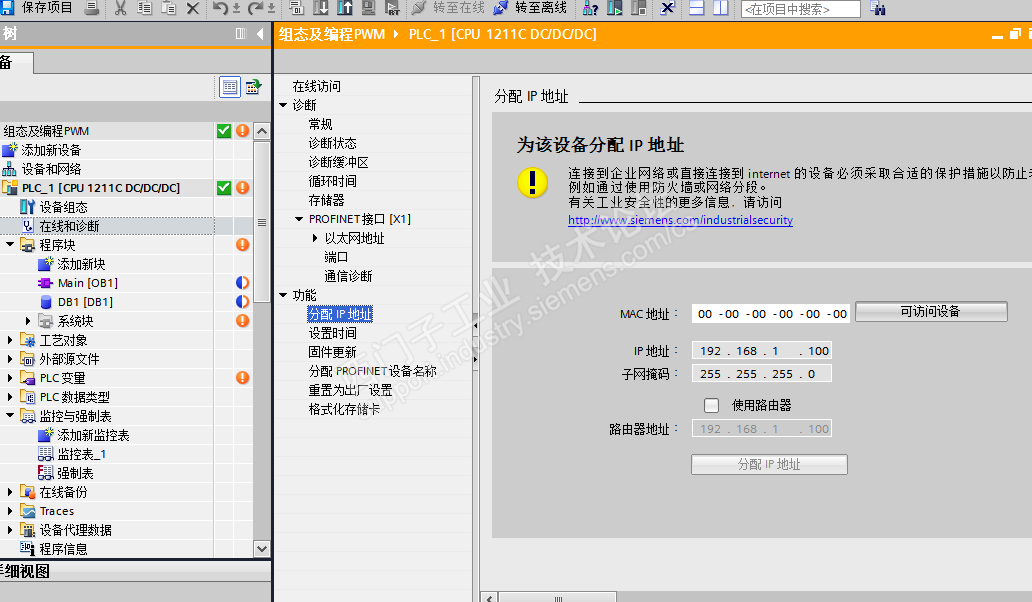The height and width of the screenshot is (602, 1032).
Task: Expand the Traces folder
Action: [x=10, y=511]
